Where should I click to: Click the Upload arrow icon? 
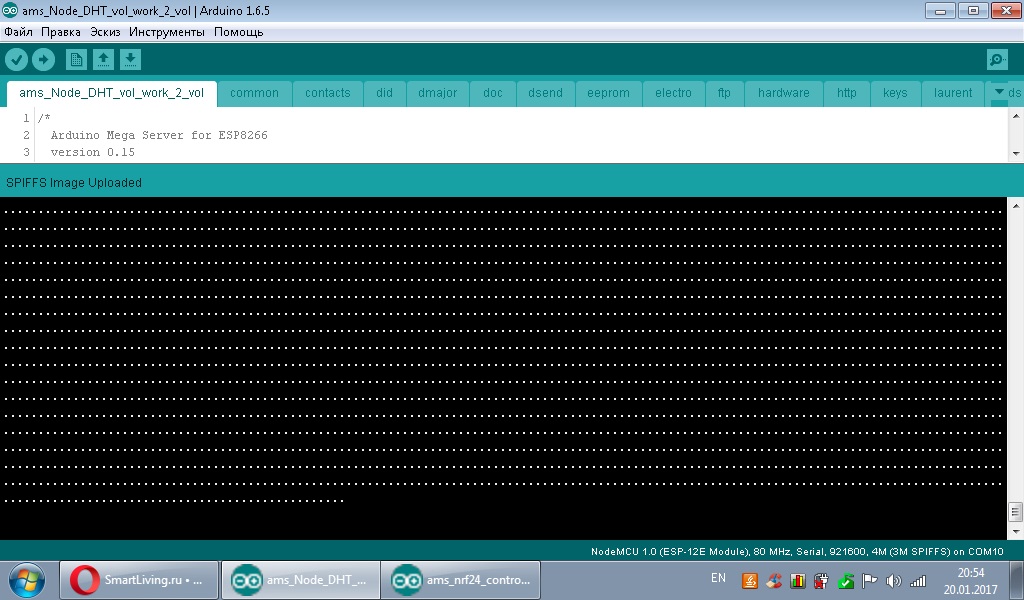coord(43,60)
